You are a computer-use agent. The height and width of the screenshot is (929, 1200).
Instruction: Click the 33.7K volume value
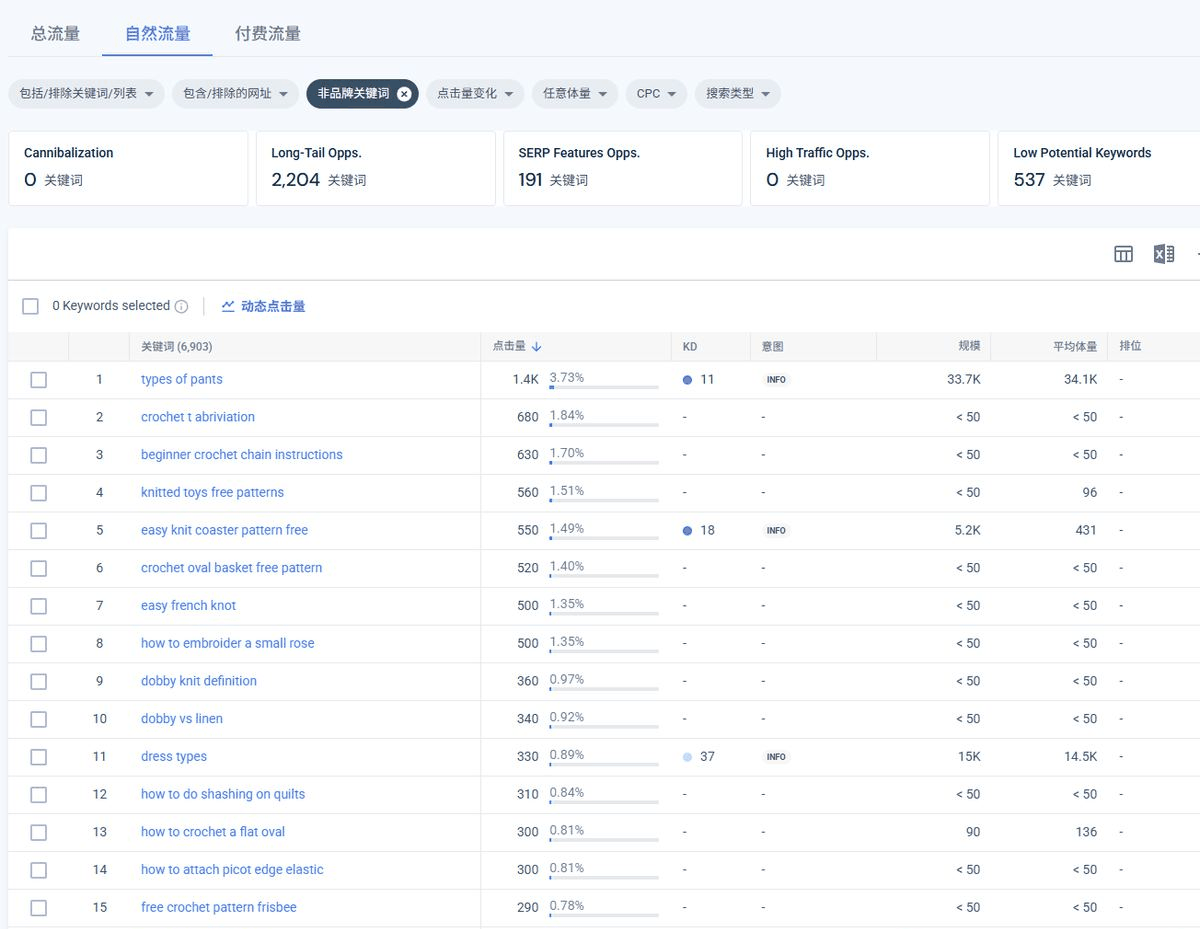963,380
